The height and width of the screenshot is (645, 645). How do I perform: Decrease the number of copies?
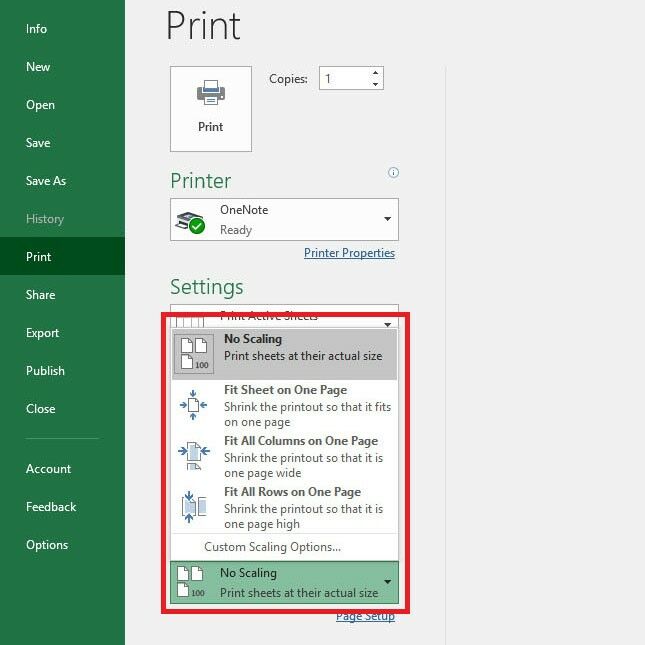375,84
